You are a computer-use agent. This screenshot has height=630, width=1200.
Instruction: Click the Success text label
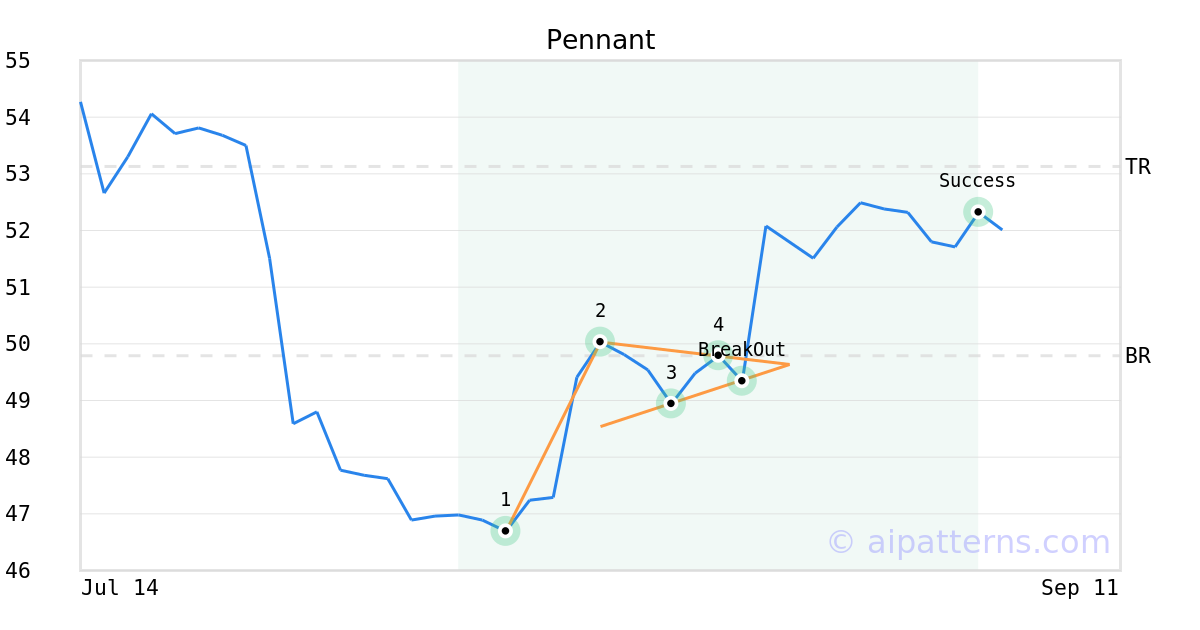click(977, 181)
